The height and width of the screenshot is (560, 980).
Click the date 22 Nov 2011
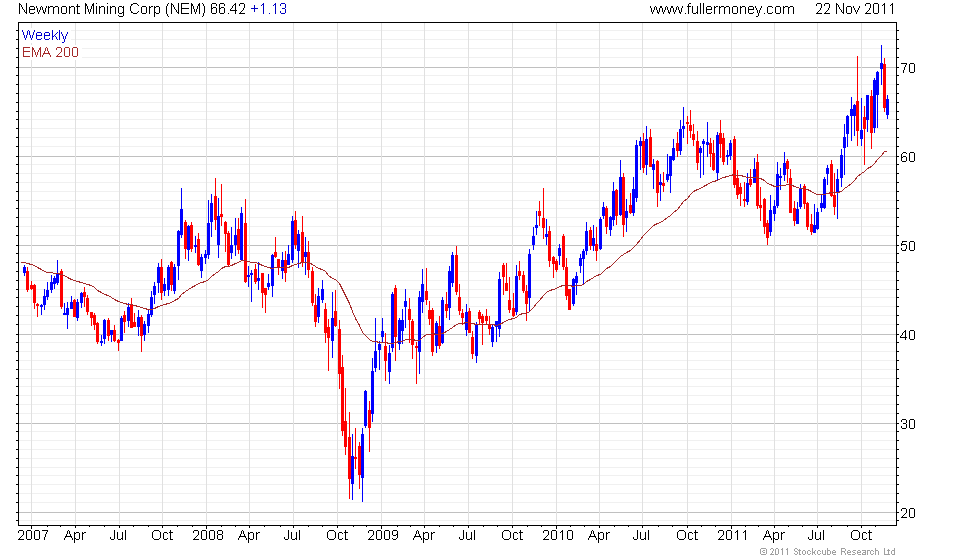855,9
